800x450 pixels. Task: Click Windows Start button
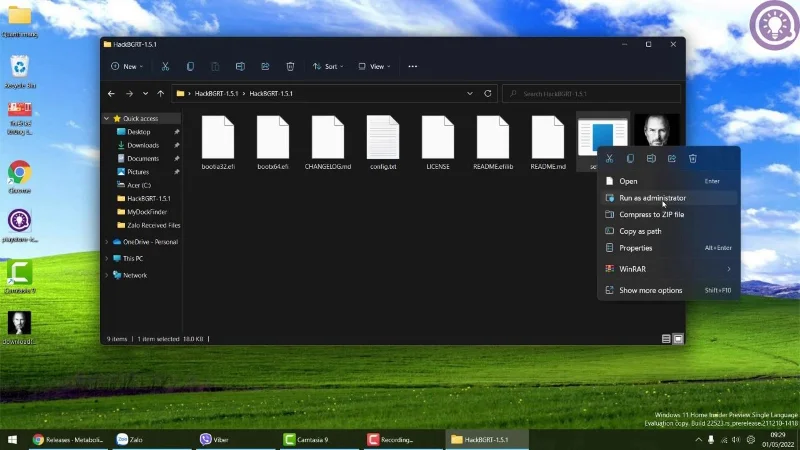click(12, 439)
